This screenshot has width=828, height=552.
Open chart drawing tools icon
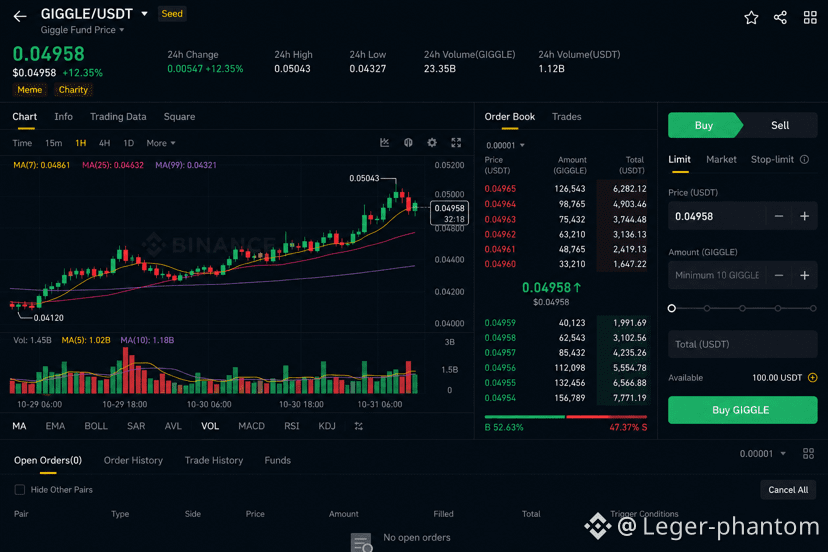tap(384, 143)
